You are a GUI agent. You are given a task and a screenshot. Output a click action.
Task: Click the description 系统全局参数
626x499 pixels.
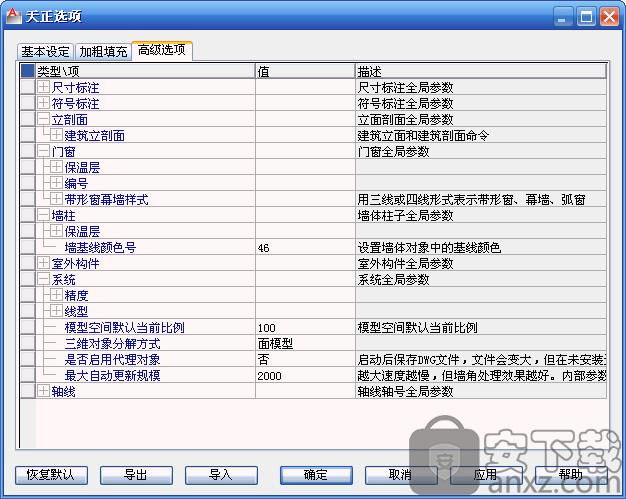click(393, 279)
